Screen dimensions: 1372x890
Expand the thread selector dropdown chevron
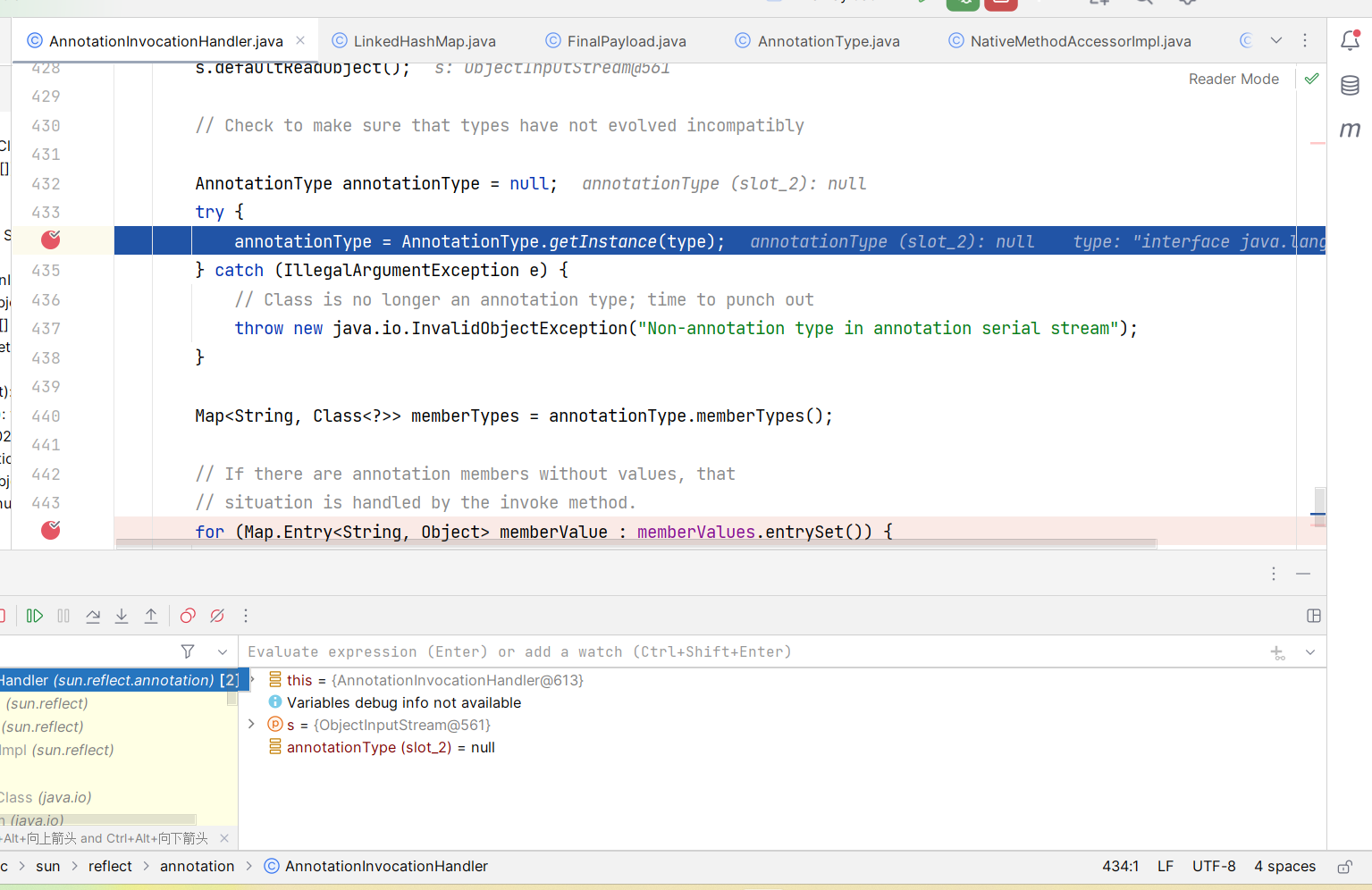223,651
